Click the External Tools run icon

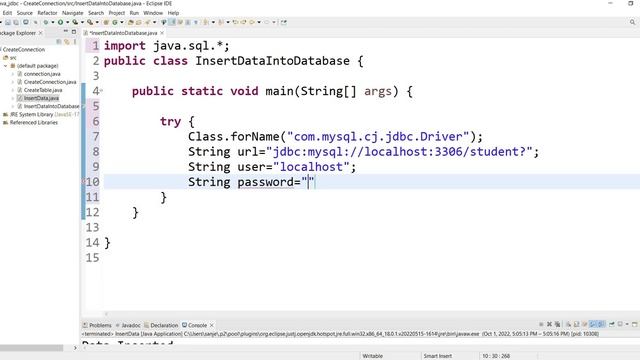click(90, 22)
